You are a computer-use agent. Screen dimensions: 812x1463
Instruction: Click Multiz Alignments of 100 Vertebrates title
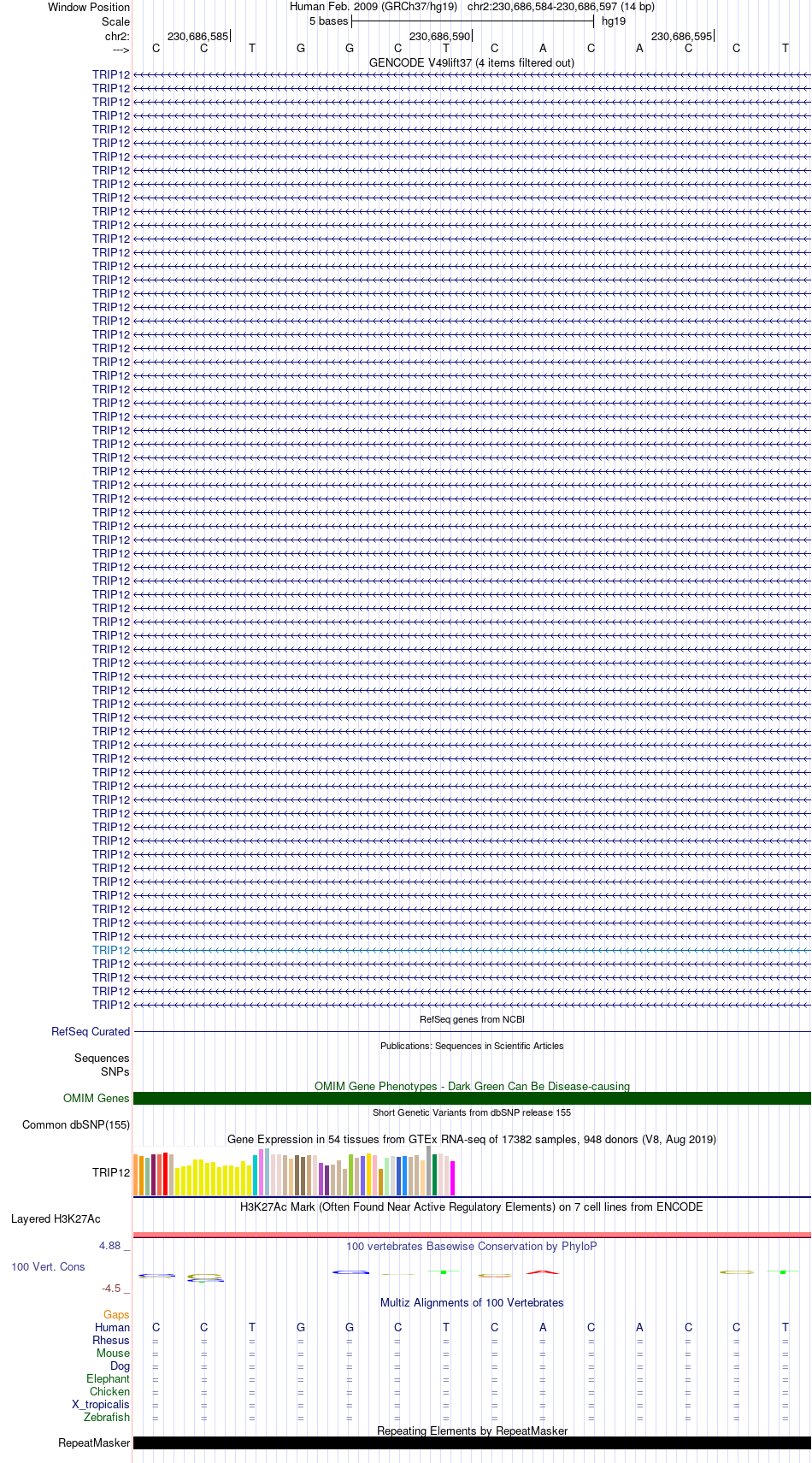(472, 1302)
